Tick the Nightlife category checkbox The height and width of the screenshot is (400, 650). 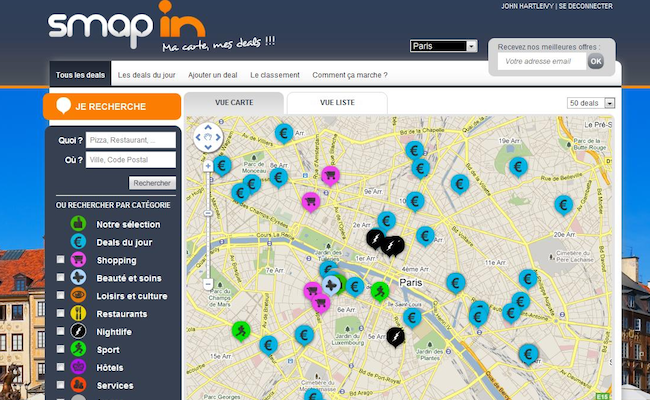[61, 331]
